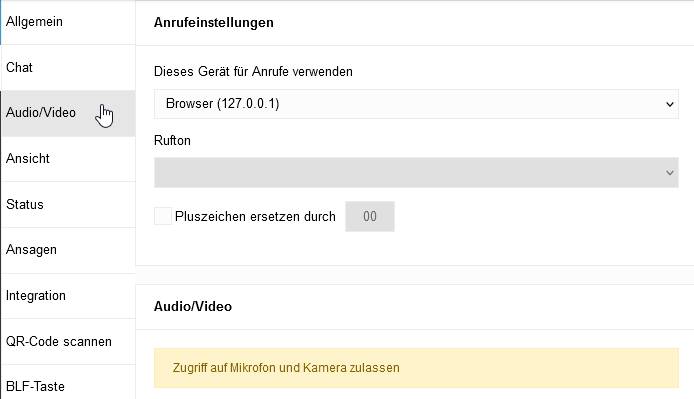Click the chevron arrow of the device dropdown
694x399 pixels.
pos(670,105)
